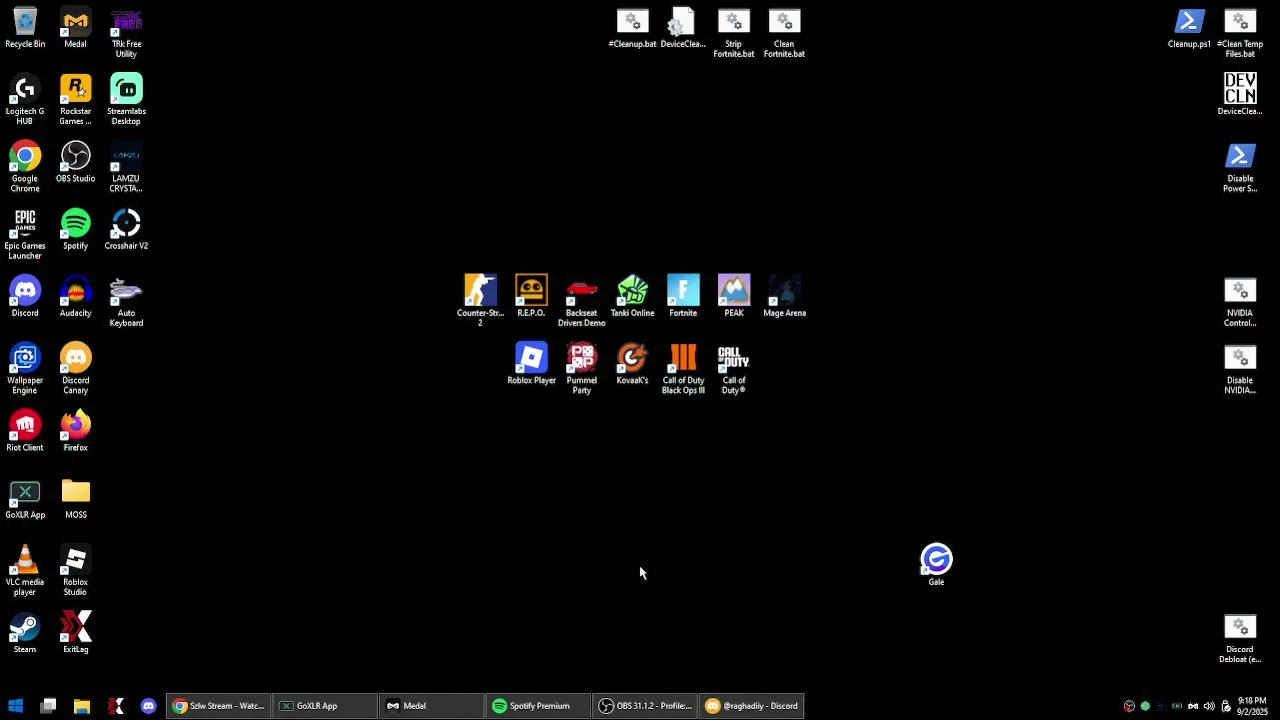Select the Logitech G HUB icon
The height and width of the screenshot is (720, 1280).
point(25,100)
